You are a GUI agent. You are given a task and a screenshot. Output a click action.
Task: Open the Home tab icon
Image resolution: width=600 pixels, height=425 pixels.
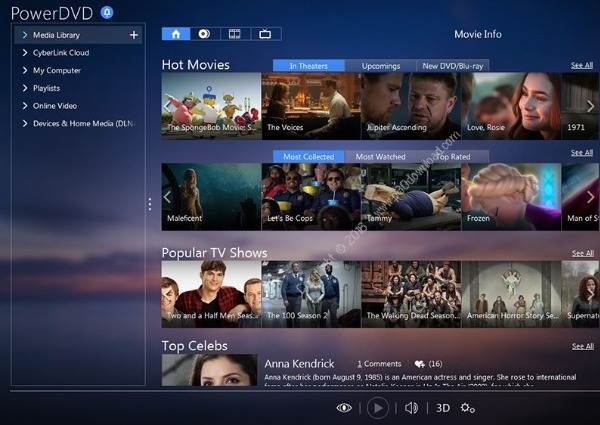click(x=176, y=34)
